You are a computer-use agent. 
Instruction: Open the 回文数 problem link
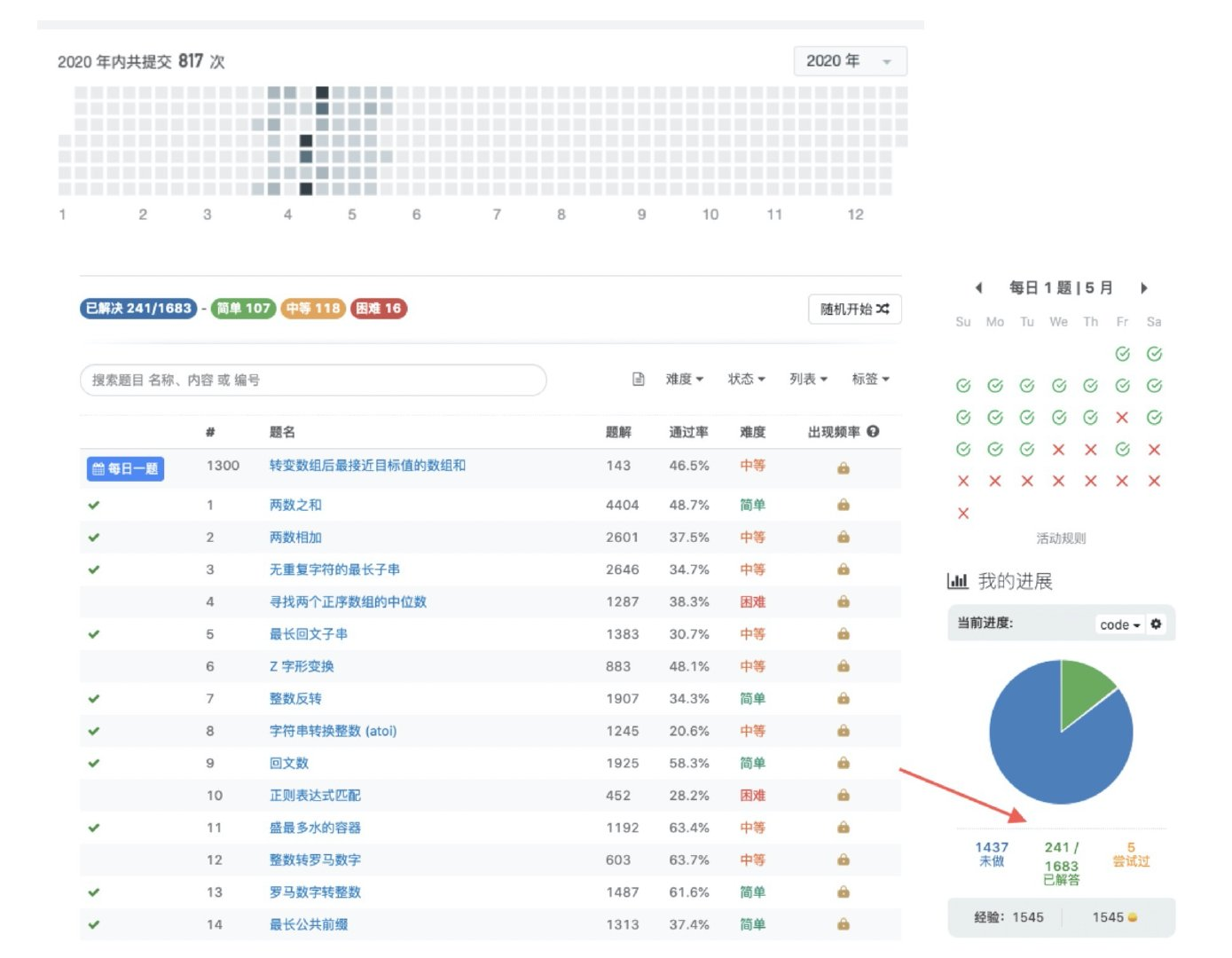[x=289, y=763]
